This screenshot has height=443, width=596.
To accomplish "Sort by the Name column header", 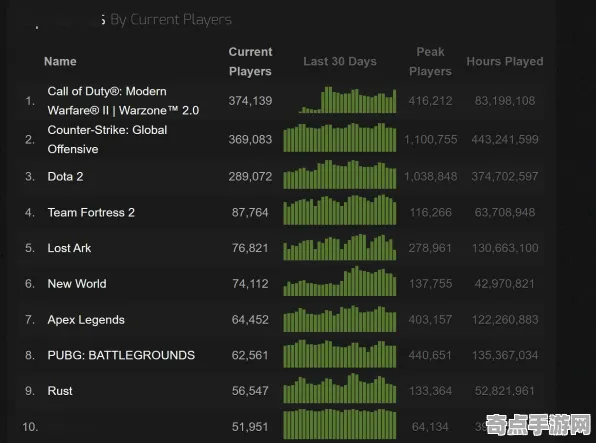I will [60, 61].
